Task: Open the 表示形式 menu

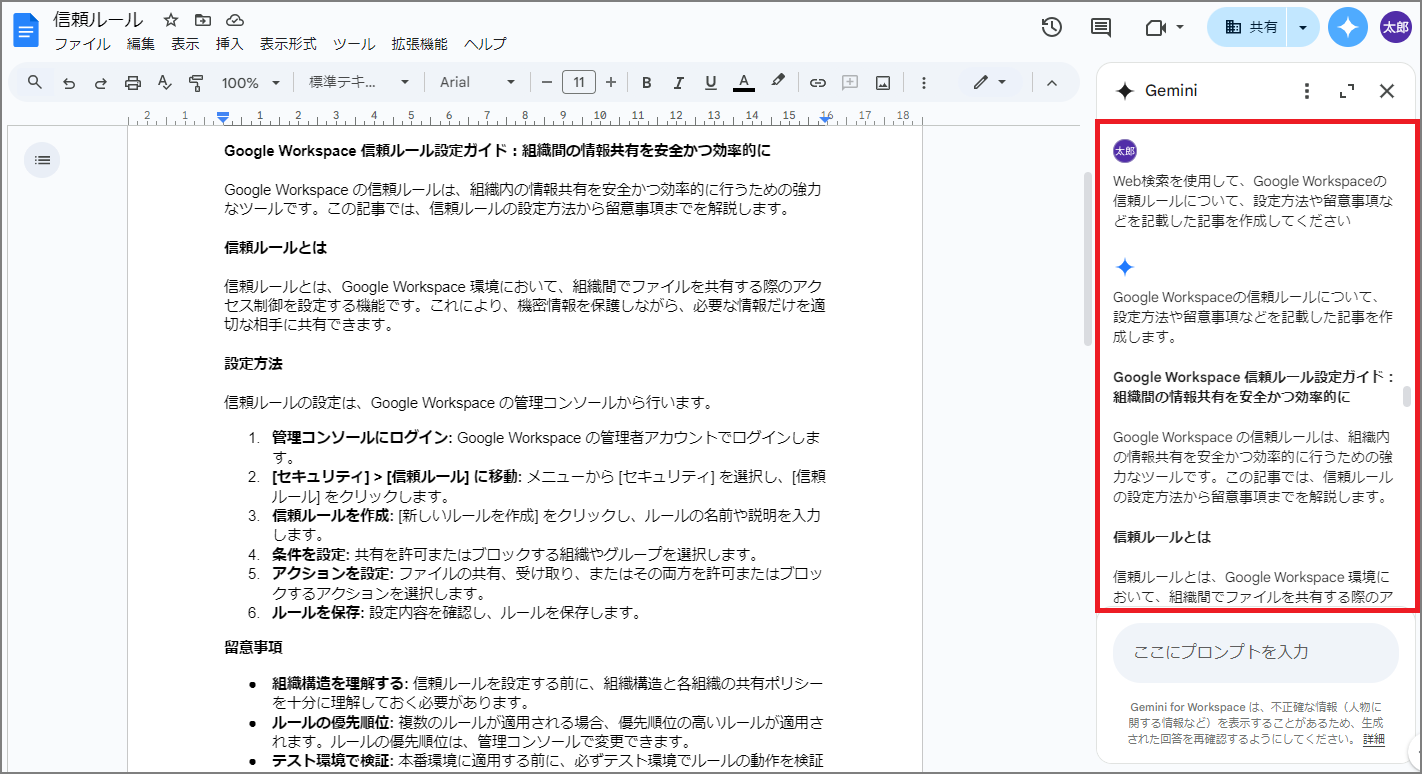Action: [288, 44]
